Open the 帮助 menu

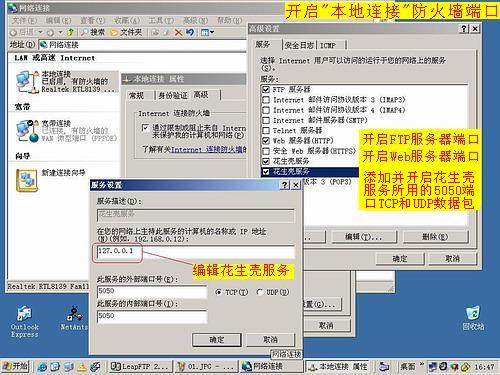coord(229,20)
